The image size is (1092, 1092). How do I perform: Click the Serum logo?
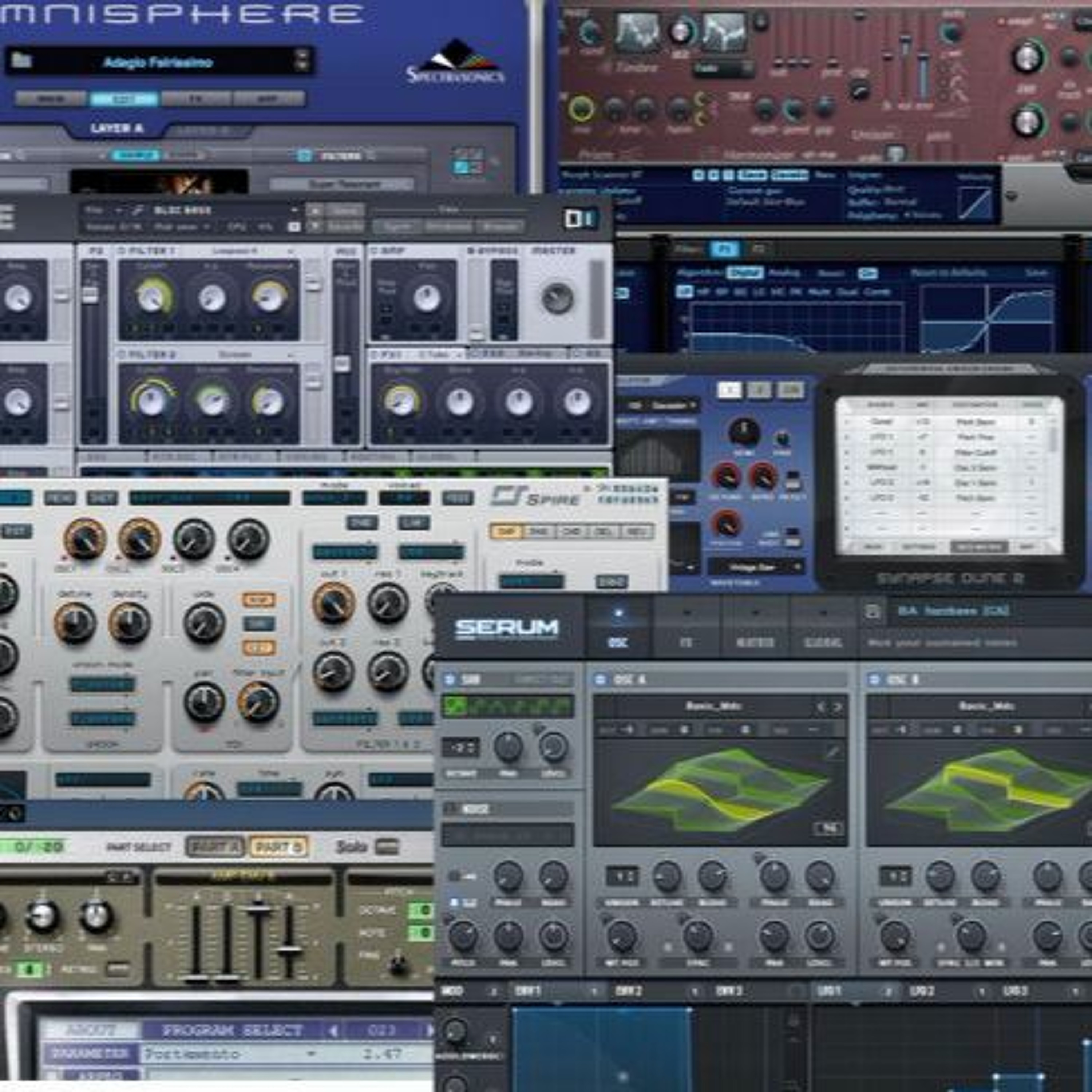pyautogui.click(x=506, y=628)
